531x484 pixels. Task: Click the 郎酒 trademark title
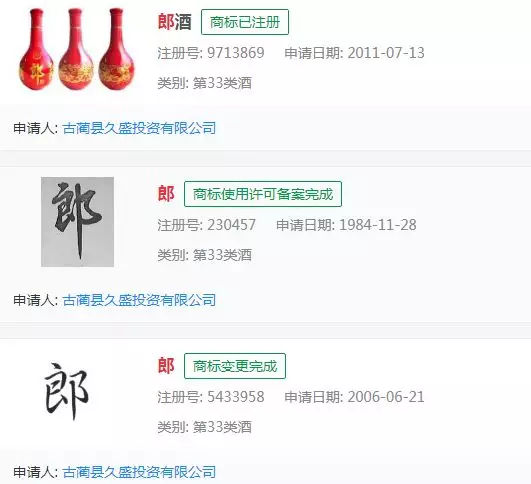175,22
